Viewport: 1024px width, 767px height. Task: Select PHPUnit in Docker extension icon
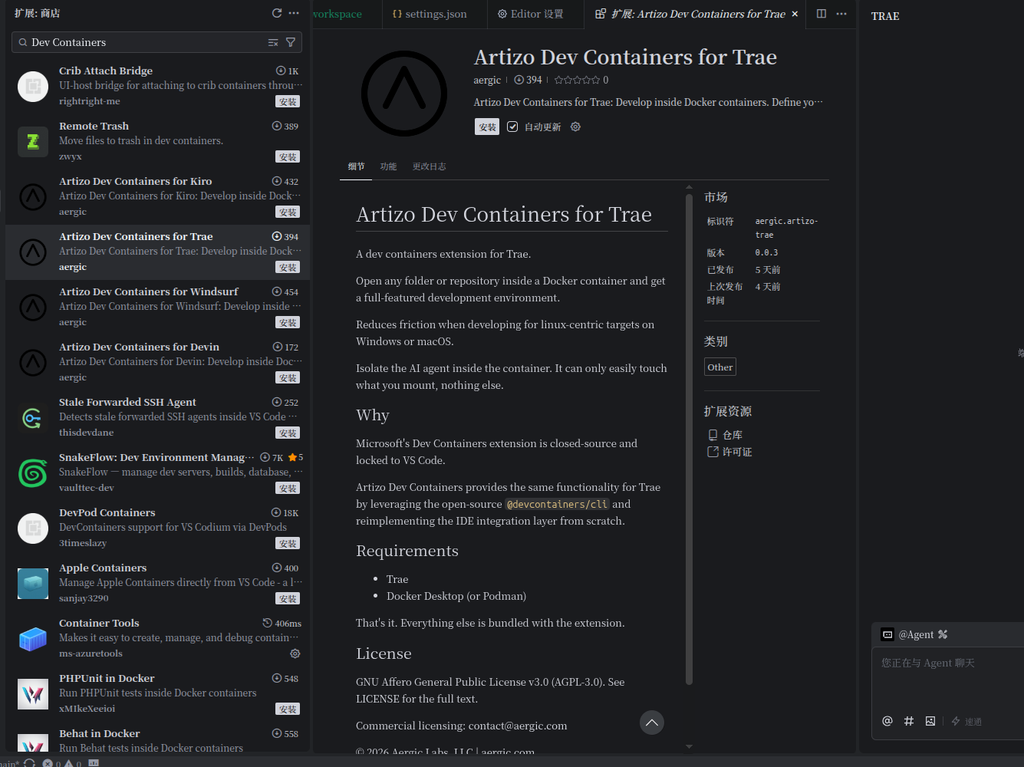33,694
